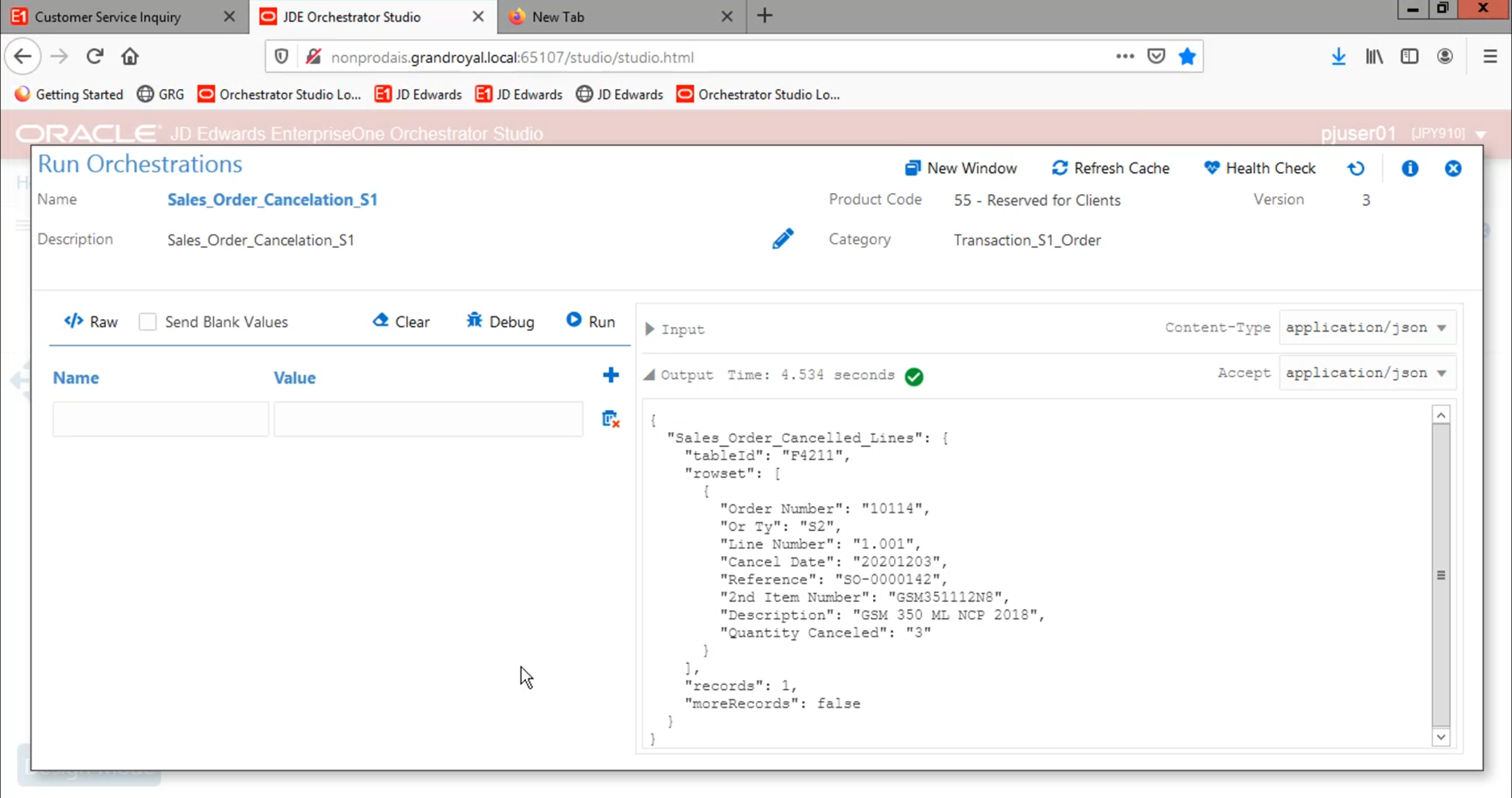Click the Health Check button
The width and height of the screenshot is (1512, 798).
tap(1260, 169)
